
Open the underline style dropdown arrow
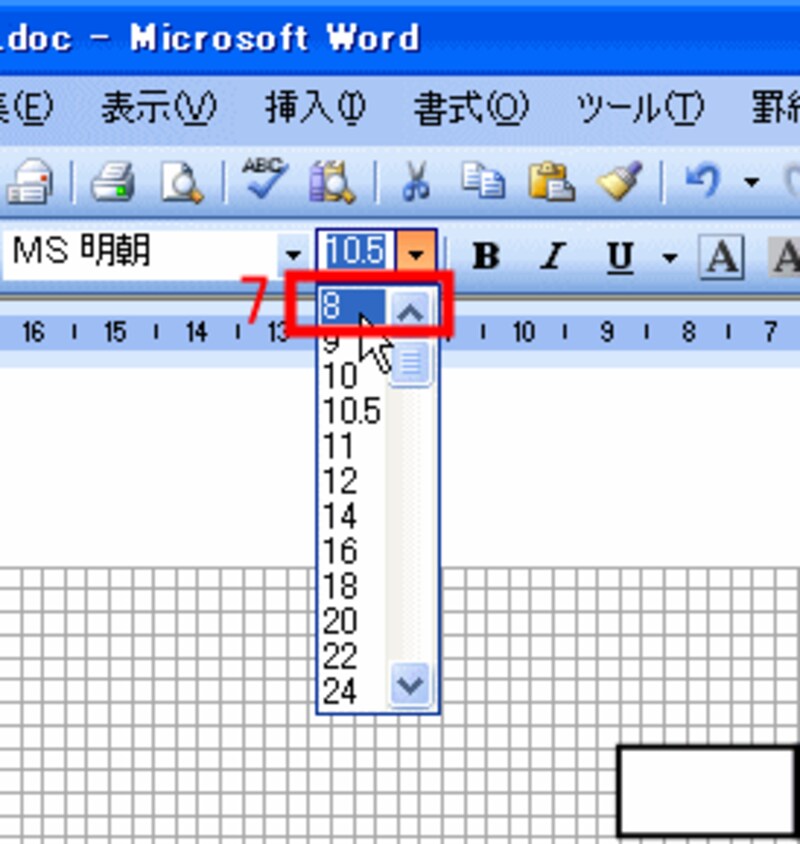(x=668, y=257)
